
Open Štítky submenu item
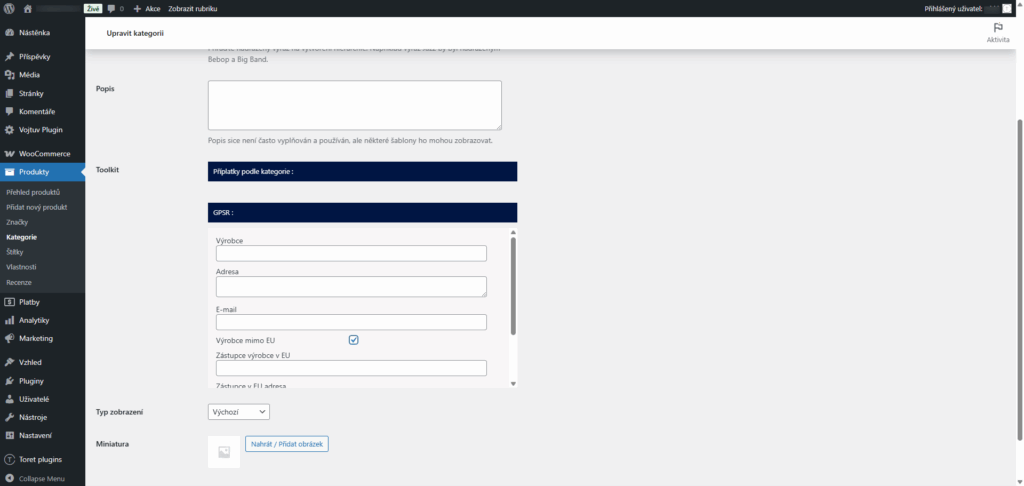tap(15, 252)
